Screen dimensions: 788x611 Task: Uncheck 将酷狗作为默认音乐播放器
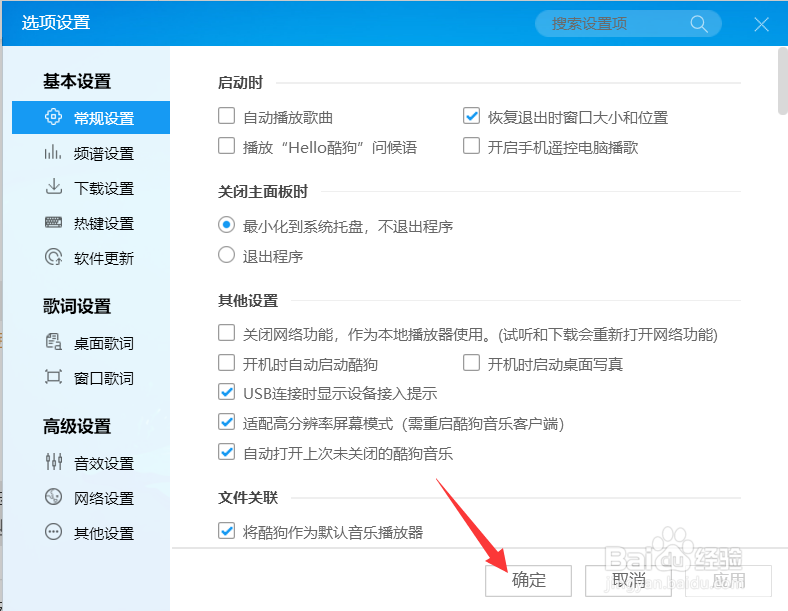226,531
